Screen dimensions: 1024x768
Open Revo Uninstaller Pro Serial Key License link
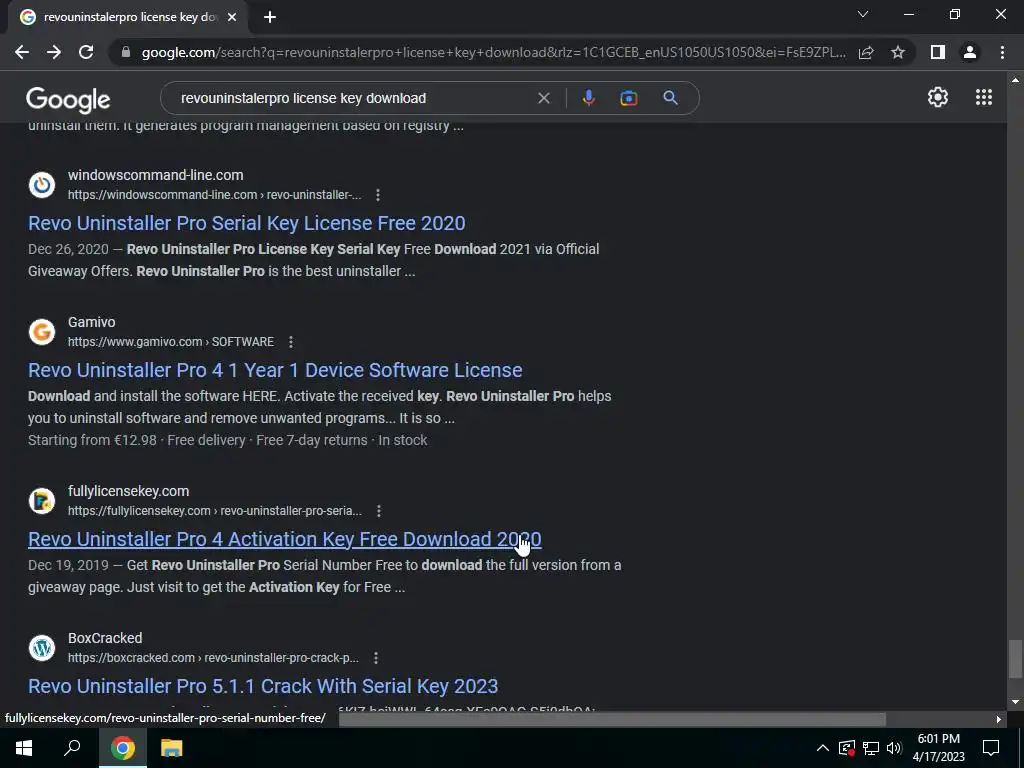point(246,223)
